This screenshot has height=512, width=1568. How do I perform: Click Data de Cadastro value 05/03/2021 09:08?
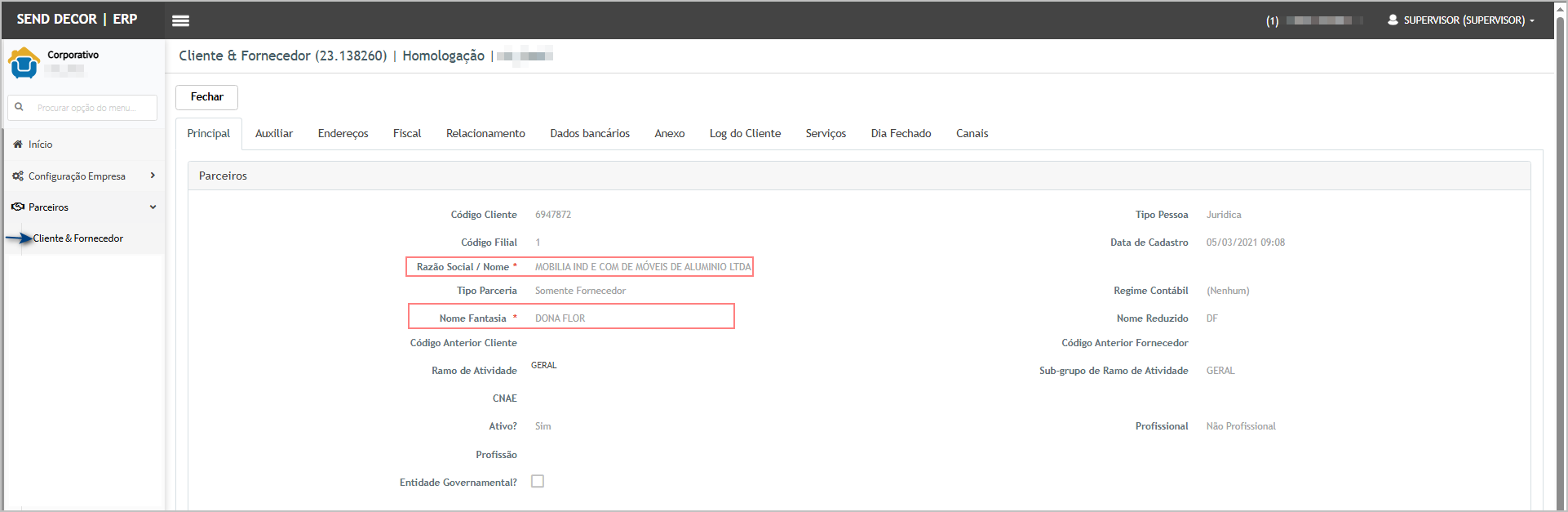coord(1246,243)
